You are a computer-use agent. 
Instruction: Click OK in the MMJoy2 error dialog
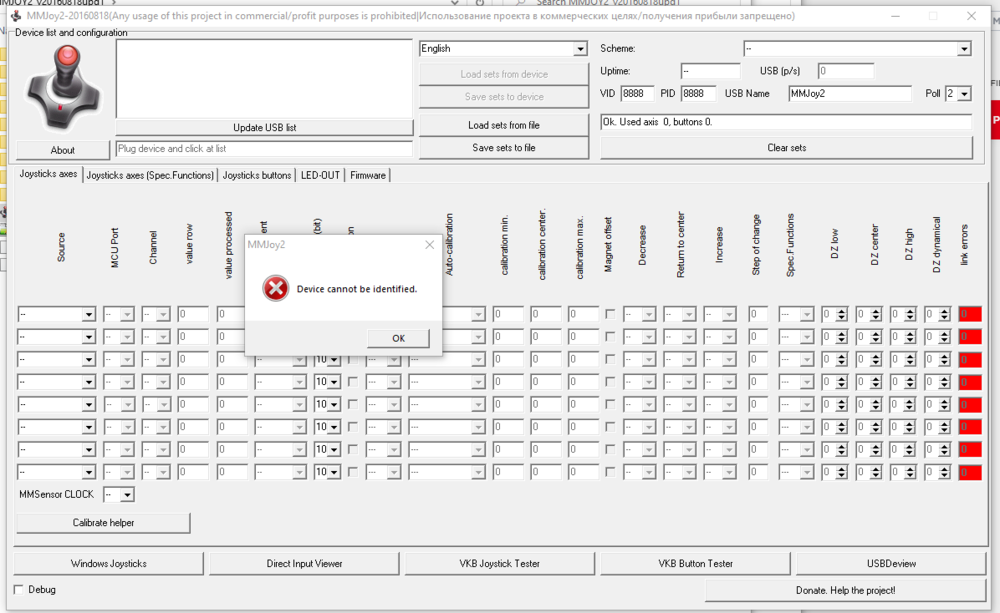coord(398,338)
